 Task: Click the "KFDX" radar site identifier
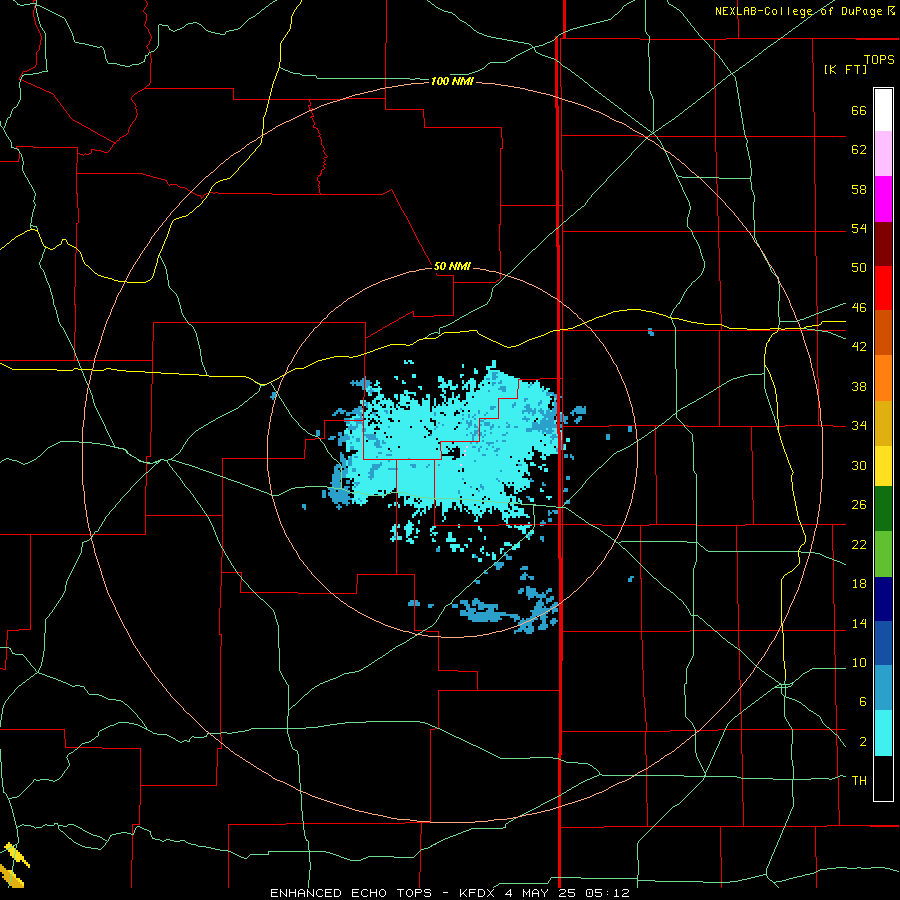pos(477,893)
